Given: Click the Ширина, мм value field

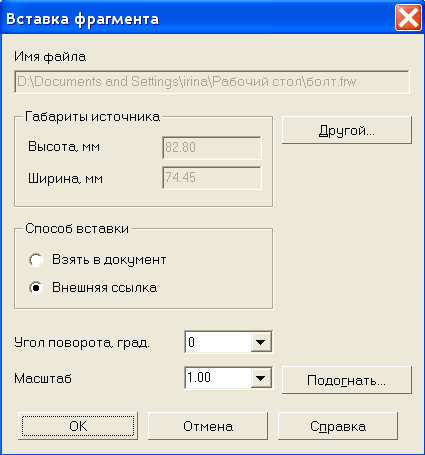Looking at the screenshot, I should 212,178.
